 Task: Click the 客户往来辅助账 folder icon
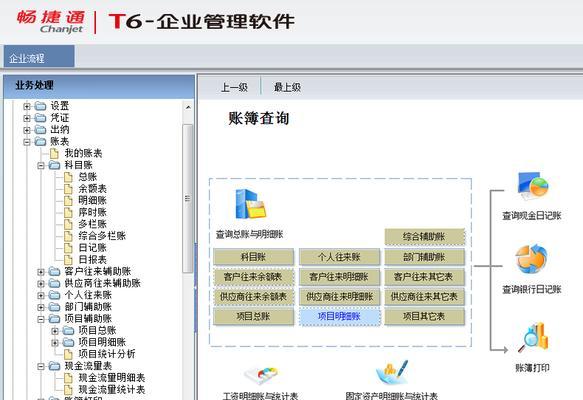coord(54,272)
